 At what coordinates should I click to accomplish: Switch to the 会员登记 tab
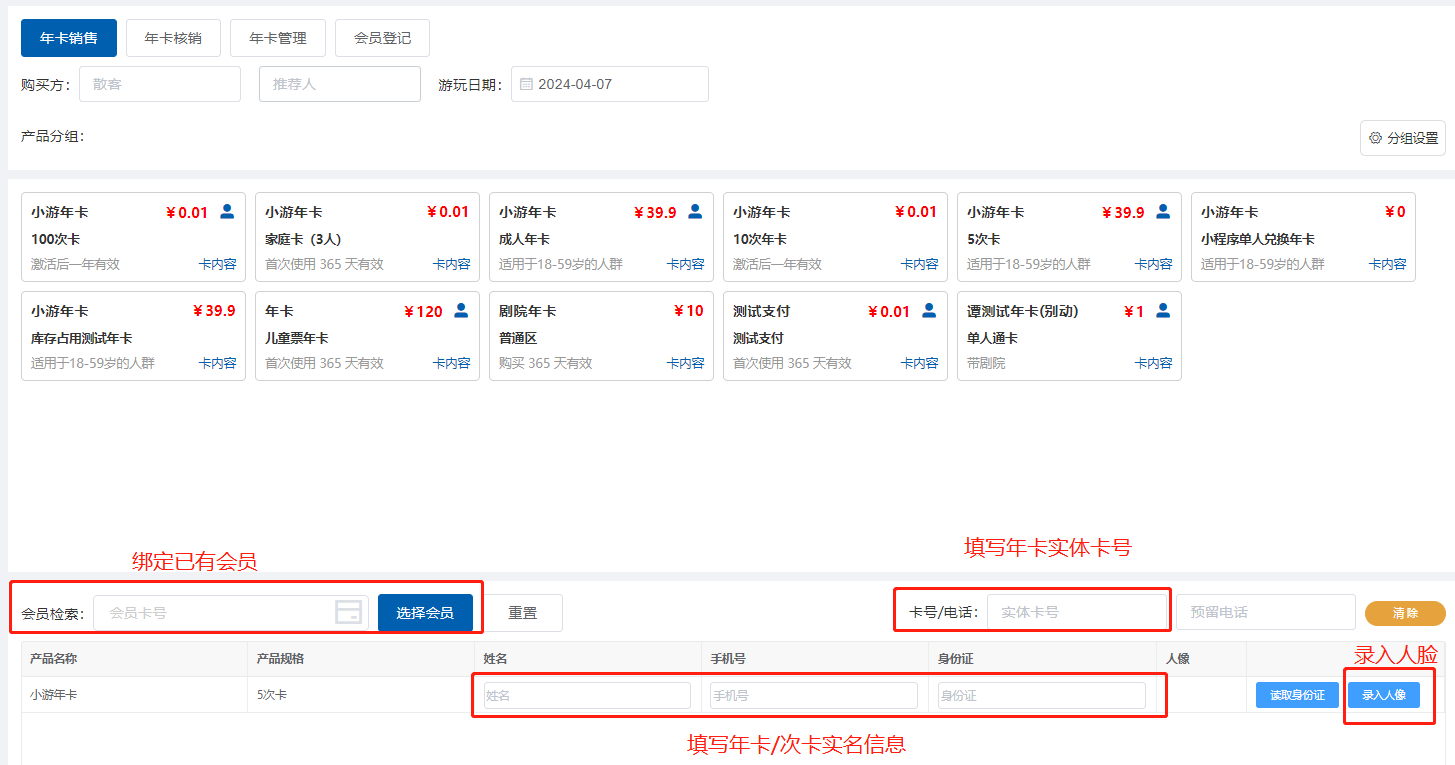pyautogui.click(x=382, y=38)
